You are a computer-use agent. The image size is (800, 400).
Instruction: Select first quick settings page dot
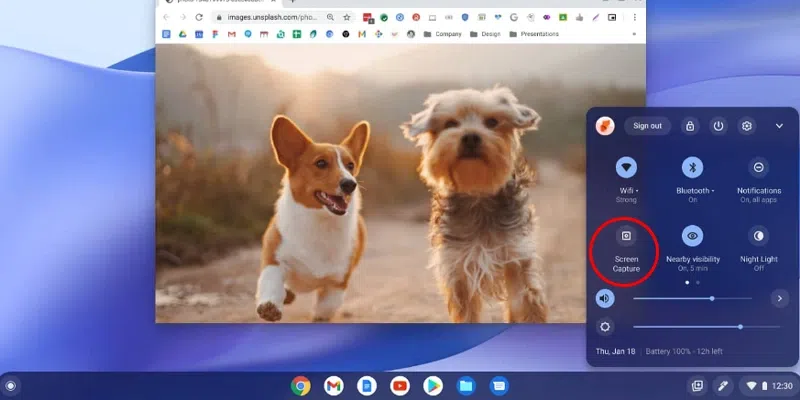click(x=687, y=282)
